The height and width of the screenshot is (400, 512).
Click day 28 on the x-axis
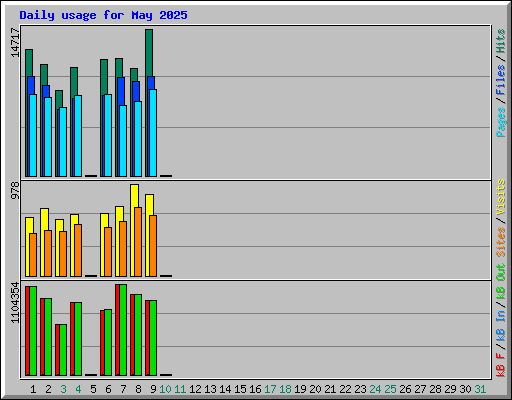[435, 389]
